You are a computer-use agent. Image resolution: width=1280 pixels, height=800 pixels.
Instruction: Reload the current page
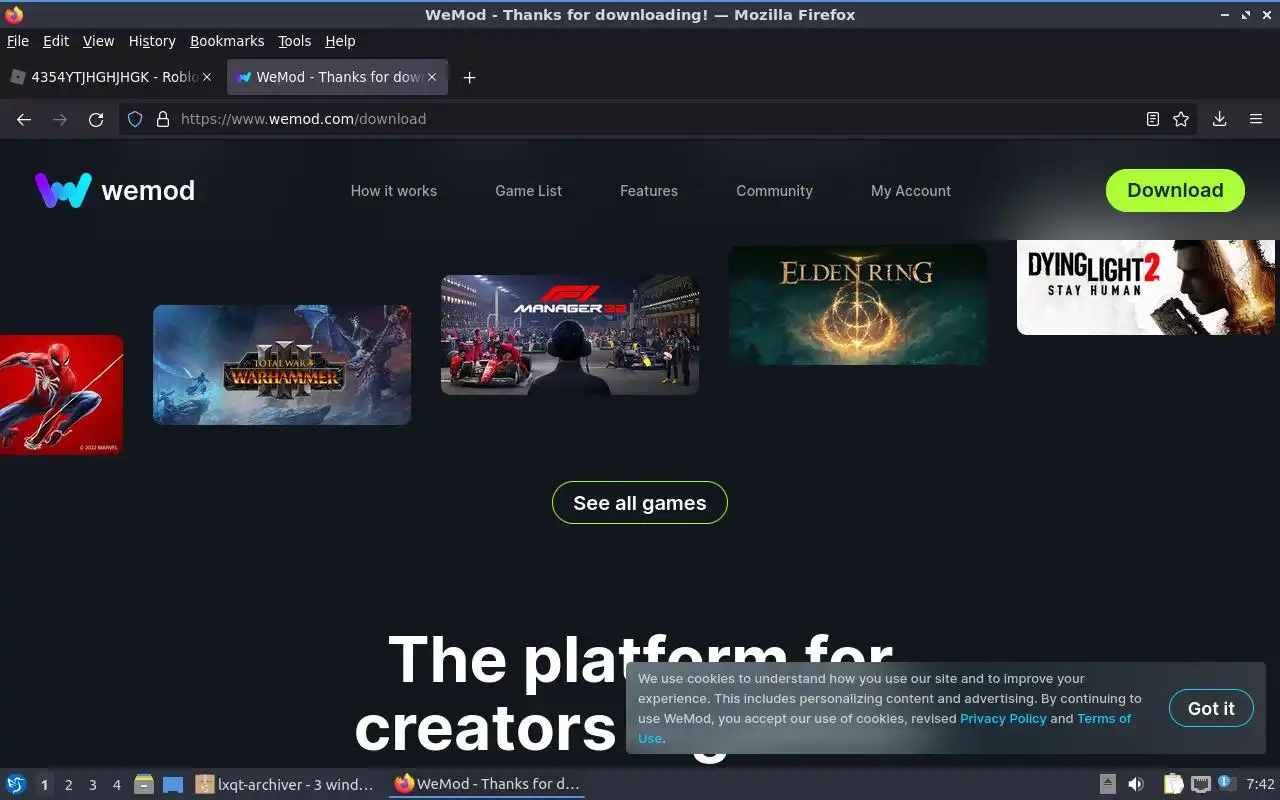point(96,119)
